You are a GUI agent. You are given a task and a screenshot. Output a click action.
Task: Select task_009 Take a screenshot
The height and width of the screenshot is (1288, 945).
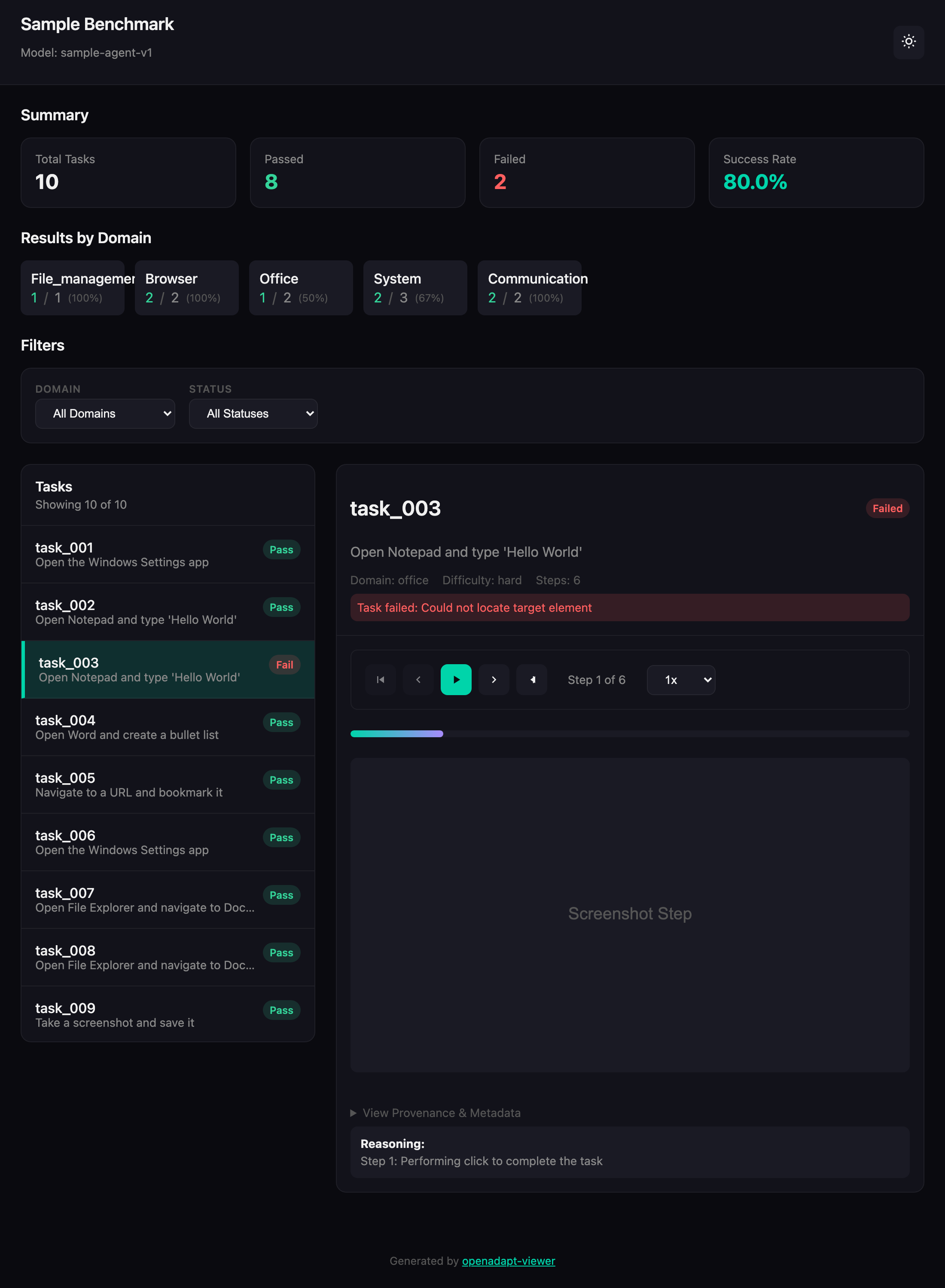point(168,1014)
